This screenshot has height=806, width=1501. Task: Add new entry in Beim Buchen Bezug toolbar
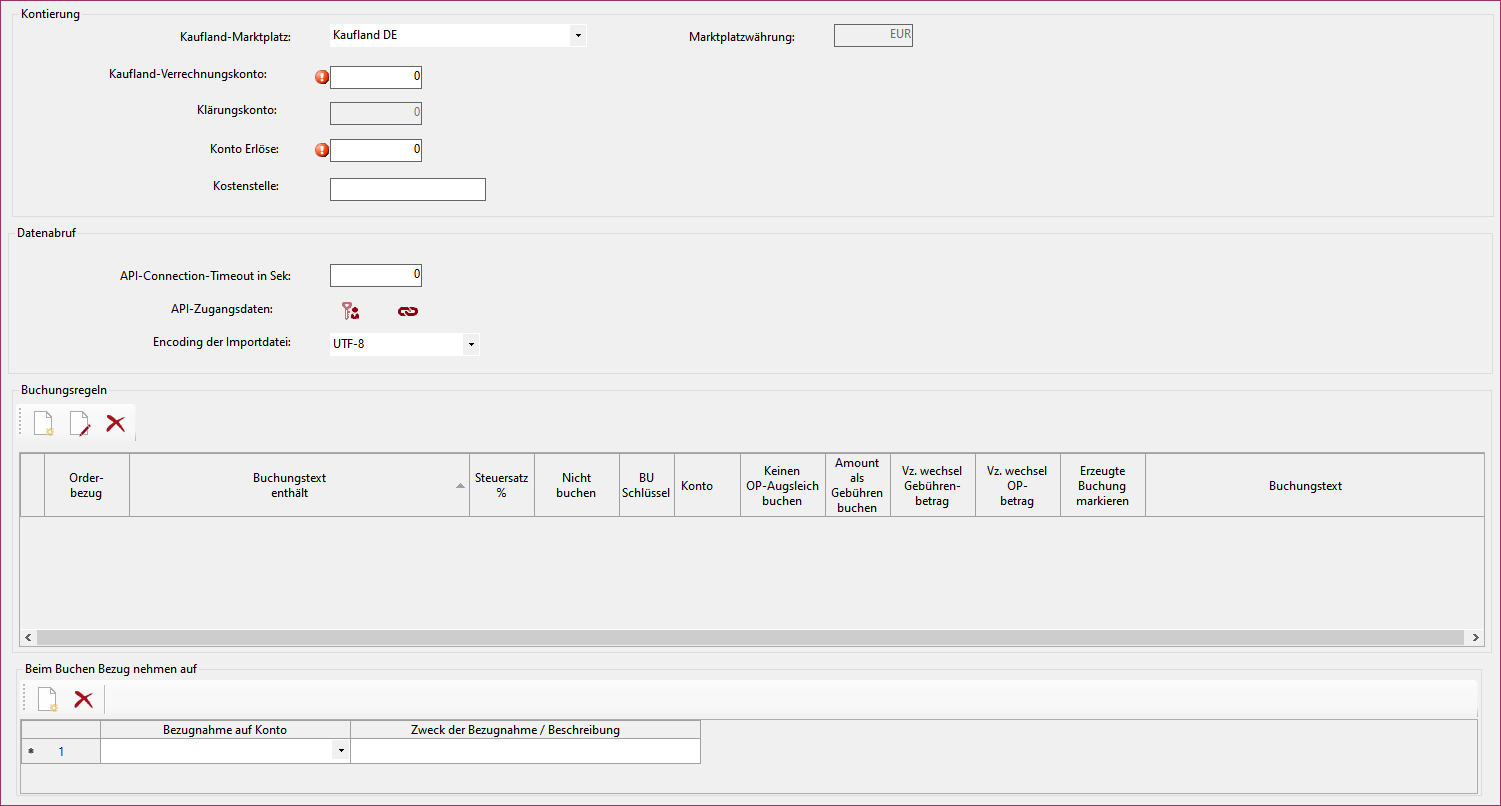tap(48, 700)
